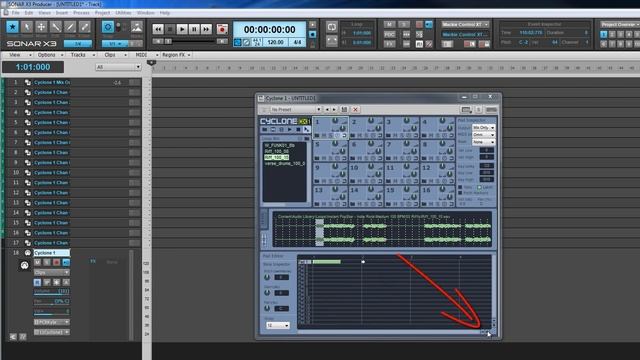
Task: Click the Cyclone open bank folder icon
Action: [x=264, y=129]
